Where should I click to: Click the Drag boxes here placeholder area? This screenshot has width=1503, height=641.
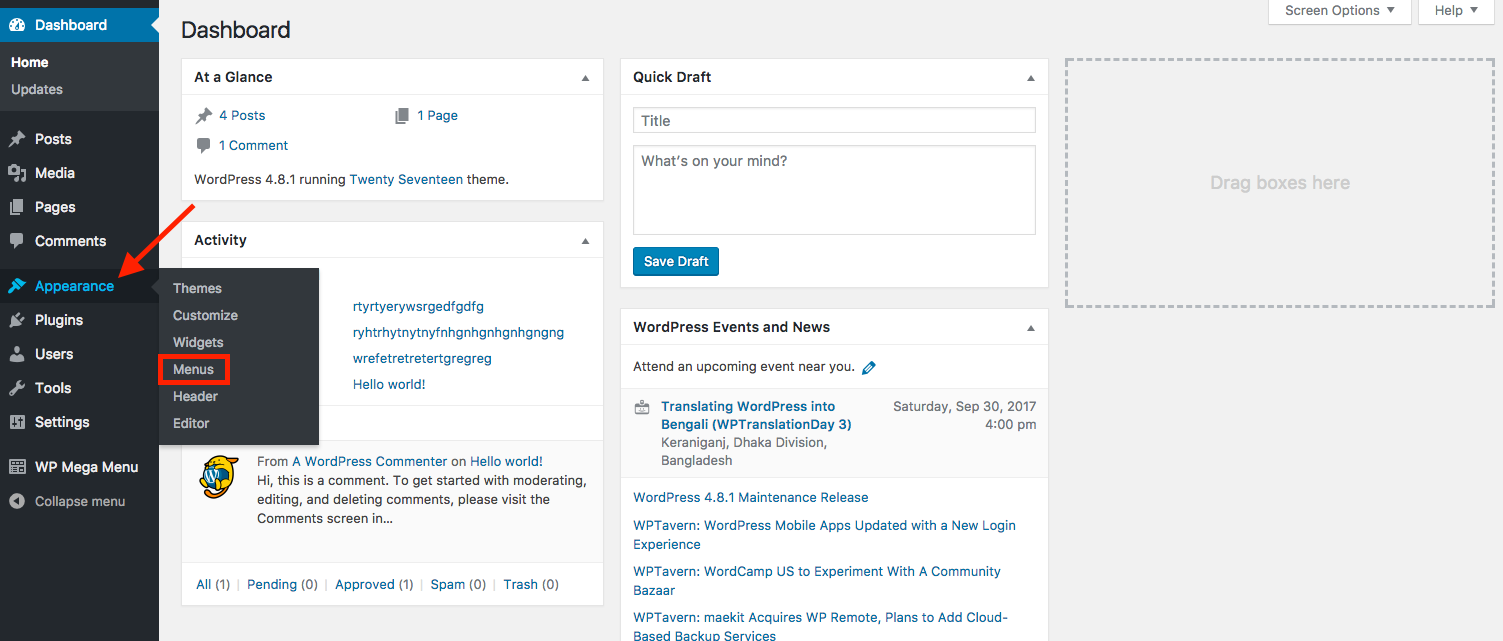click(x=1280, y=183)
